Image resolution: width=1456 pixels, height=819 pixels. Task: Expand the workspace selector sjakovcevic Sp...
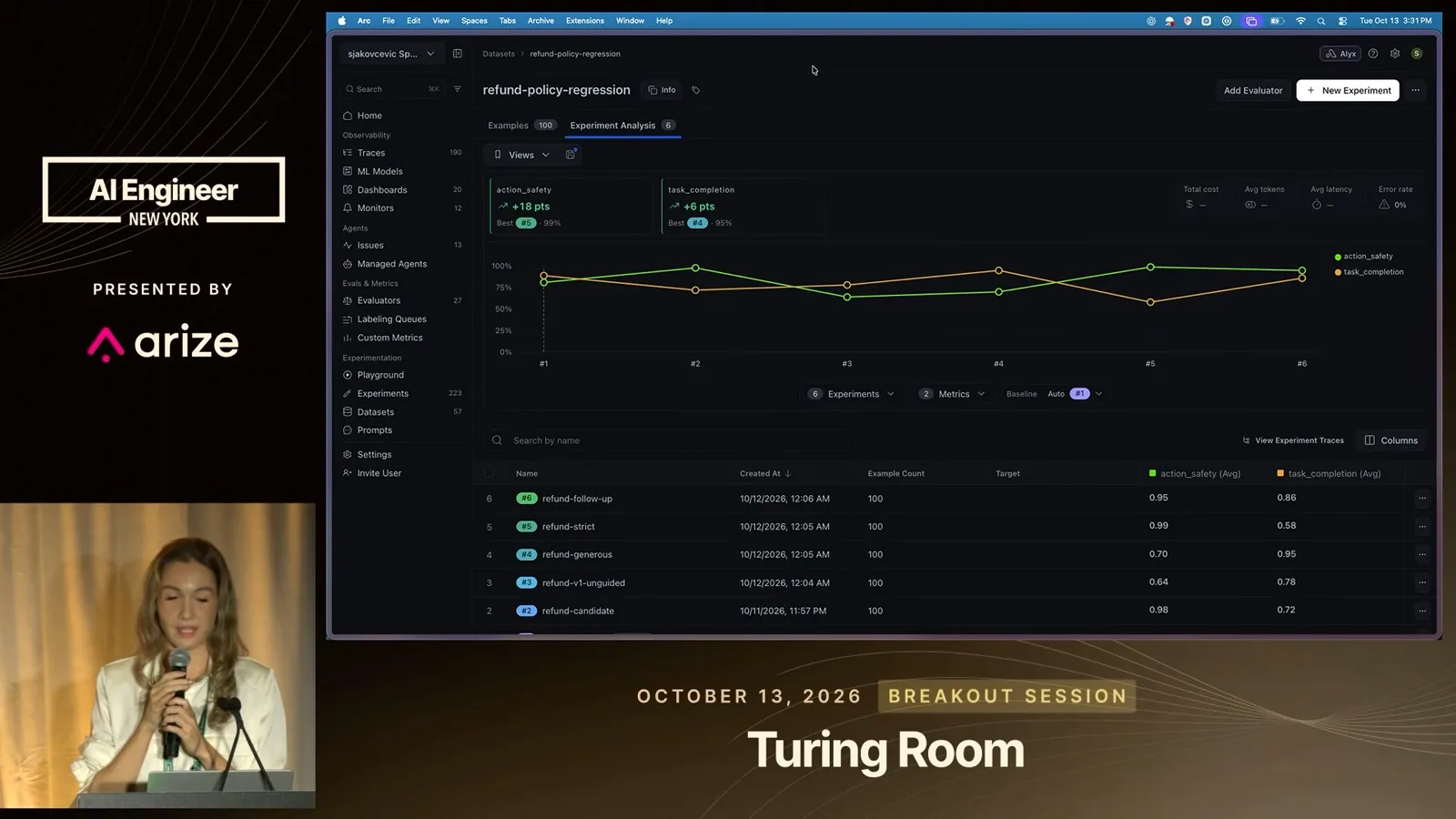pos(390,54)
